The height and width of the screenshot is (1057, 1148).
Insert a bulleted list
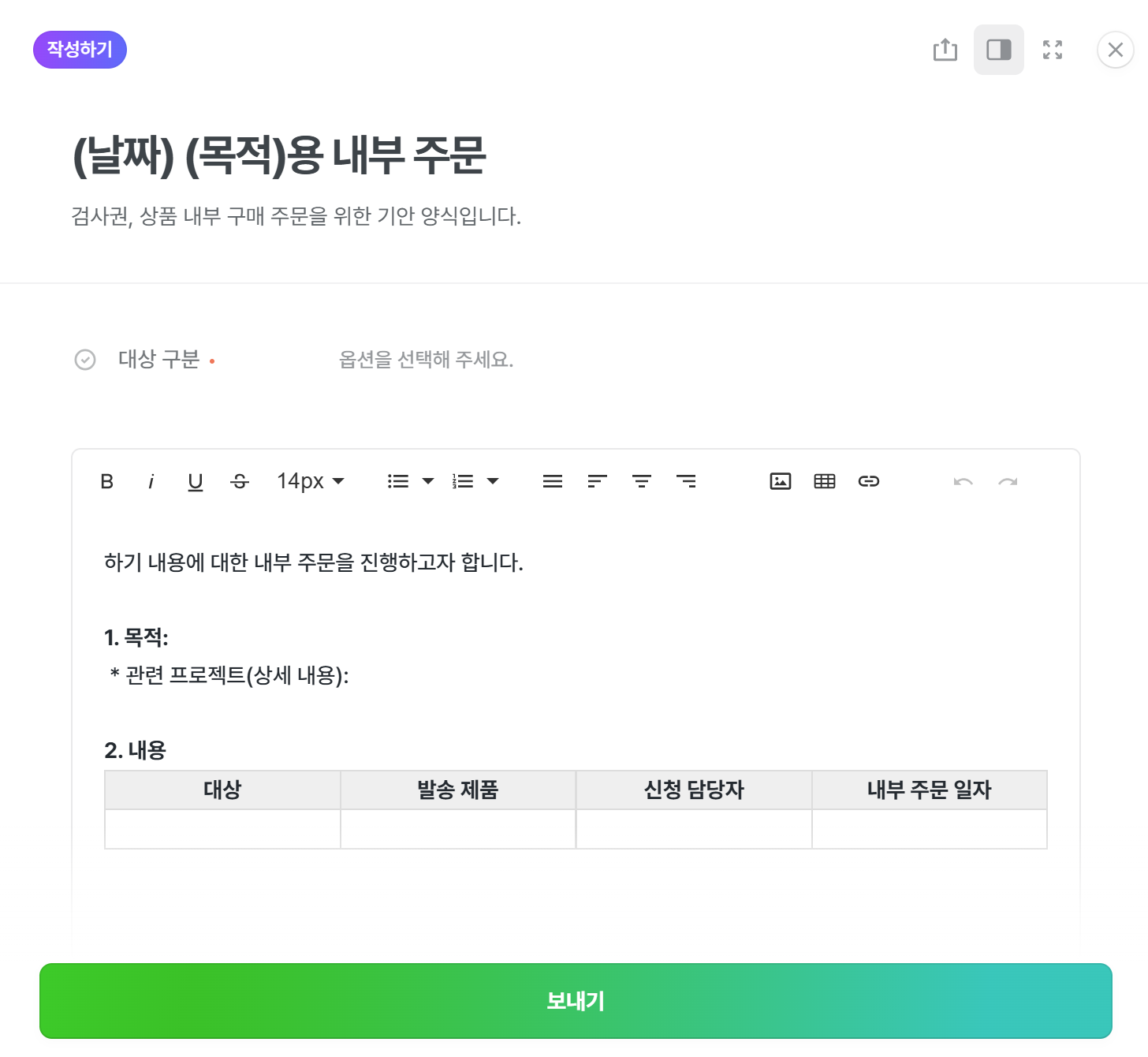click(x=398, y=481)
